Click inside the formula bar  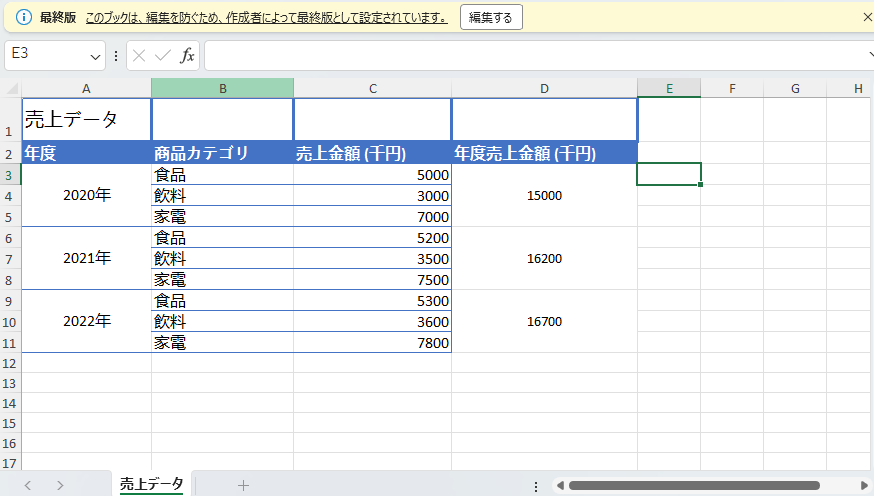(535, 55)
